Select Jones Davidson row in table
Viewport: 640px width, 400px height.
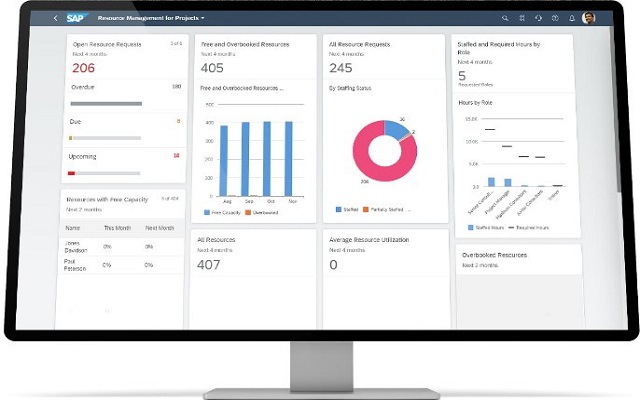122,247
